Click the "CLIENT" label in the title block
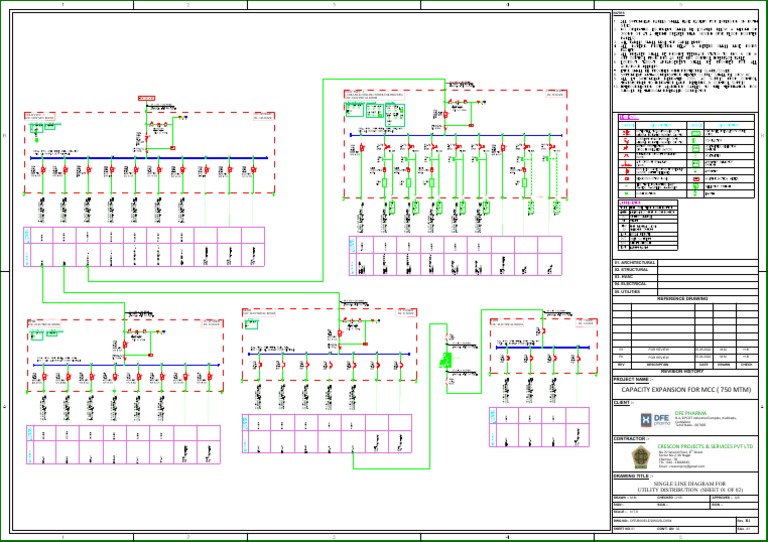The width and height of the screenshot is (768, 542). pos(622,403)
